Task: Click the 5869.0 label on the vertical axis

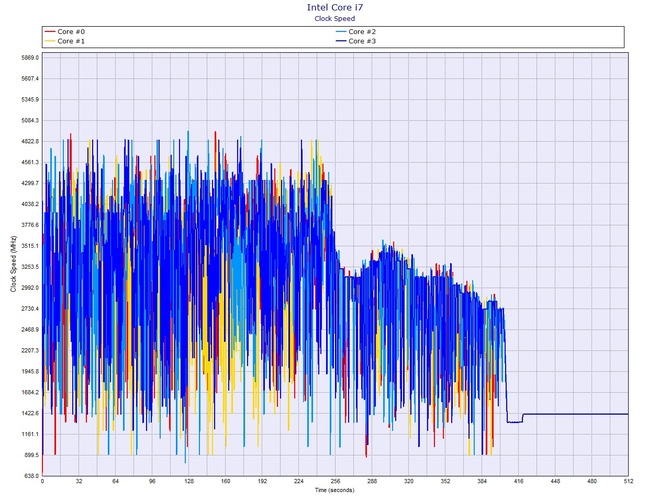Action: [x=28, y=57]
